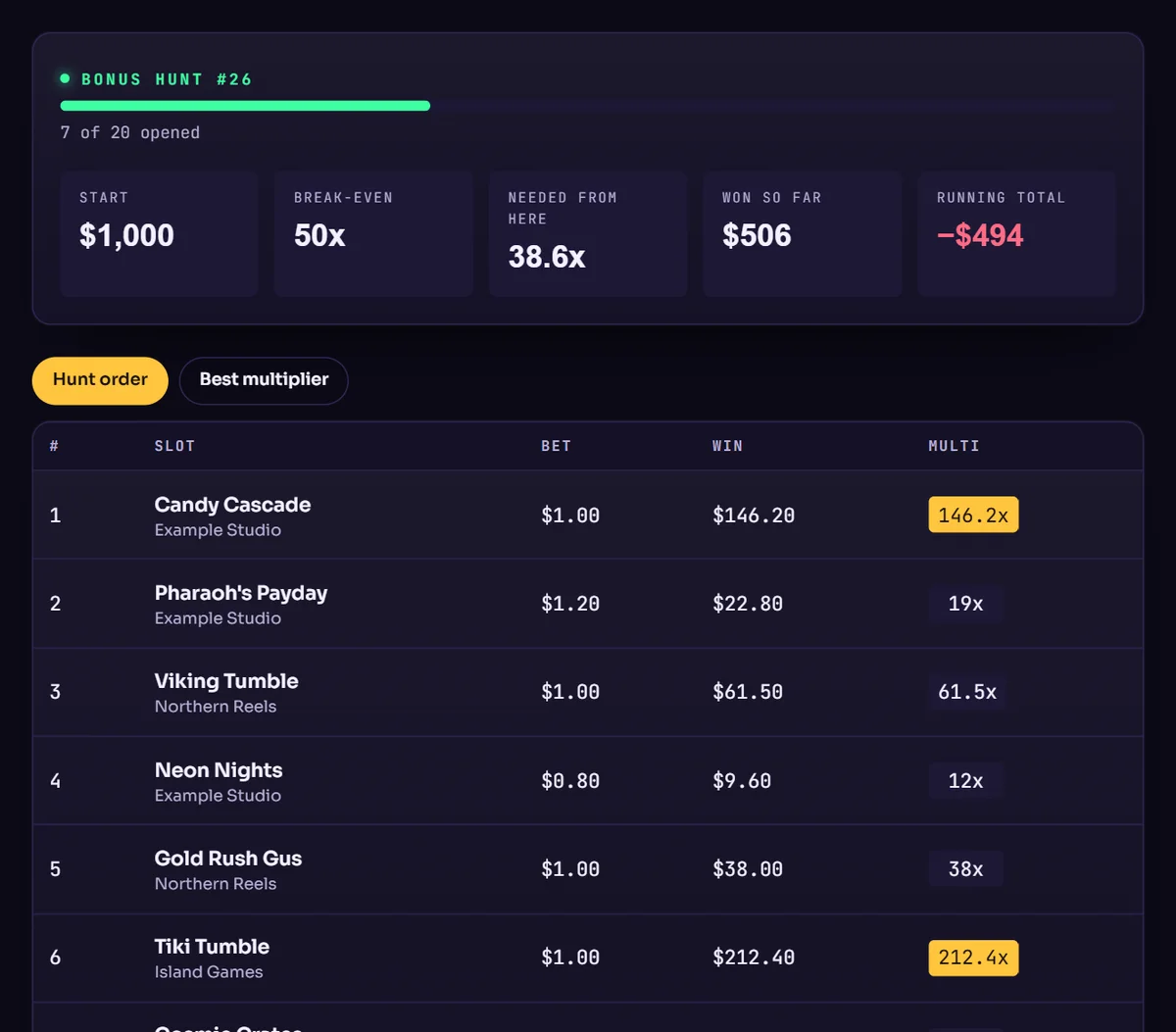Click $1.00 bet in Viking Tumble row

(x=570, y=692)
